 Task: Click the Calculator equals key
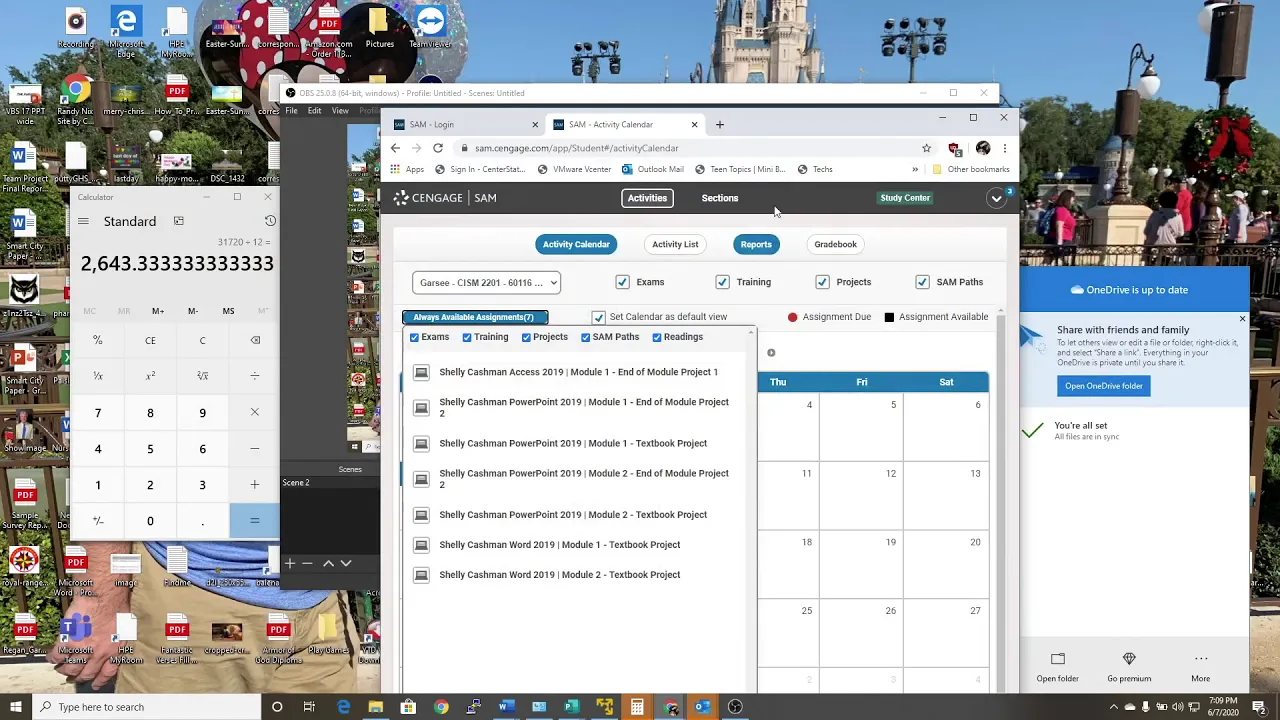(255, 520)
